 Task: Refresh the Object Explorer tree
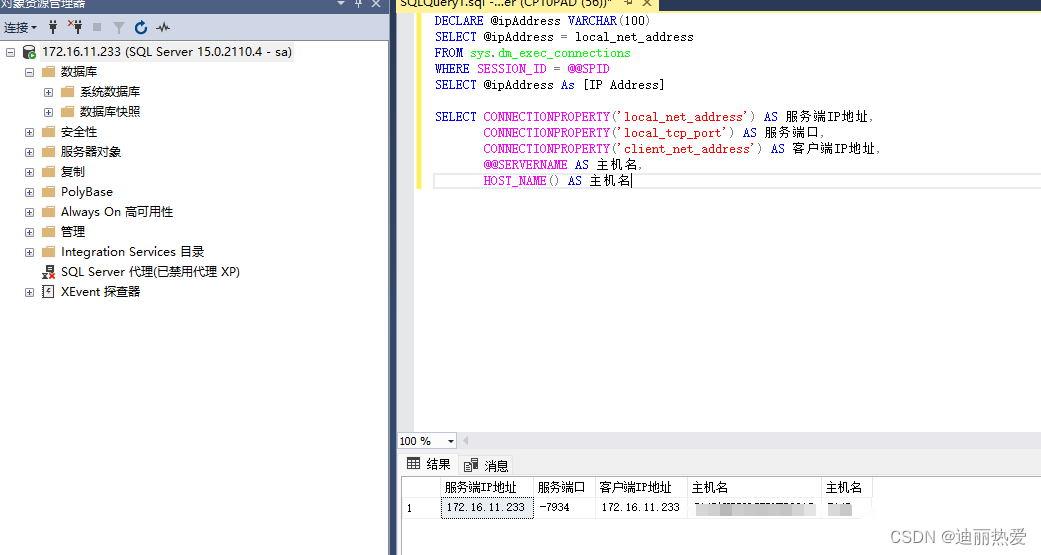pos(141,27)
